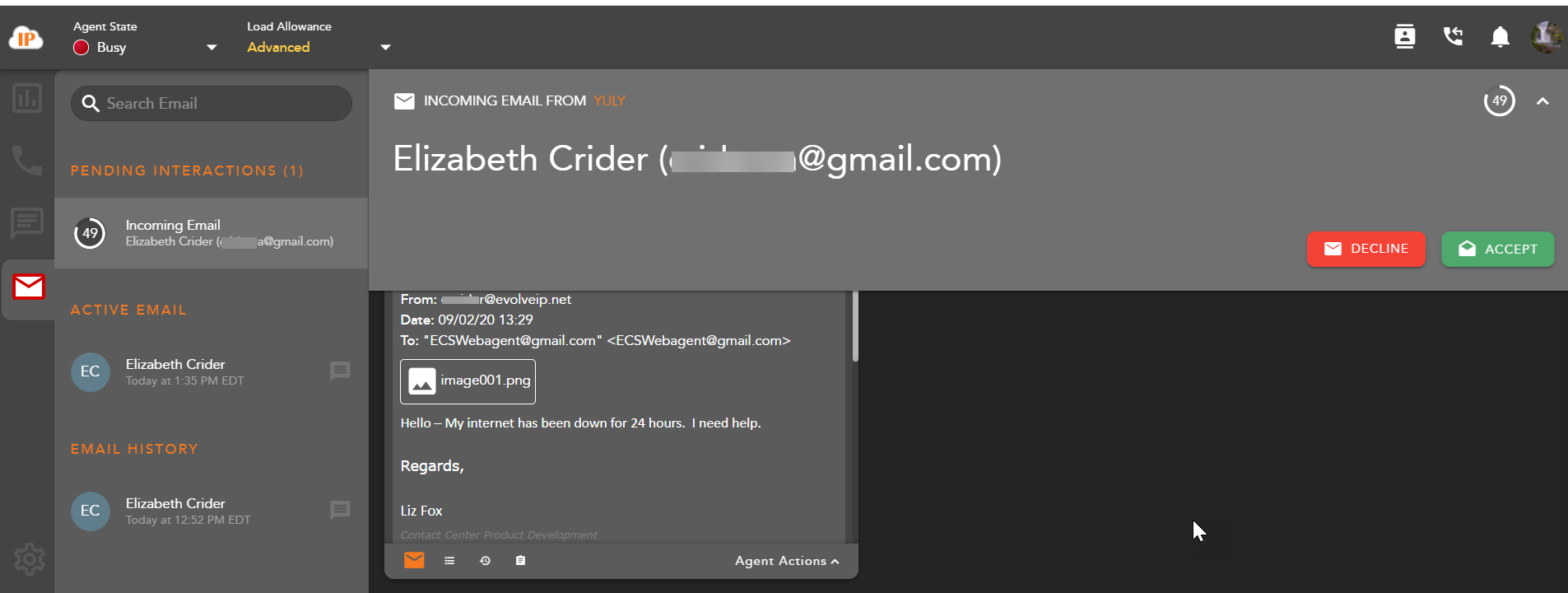
Task: Open the Agent State dropdown
Action: point(211,48)
